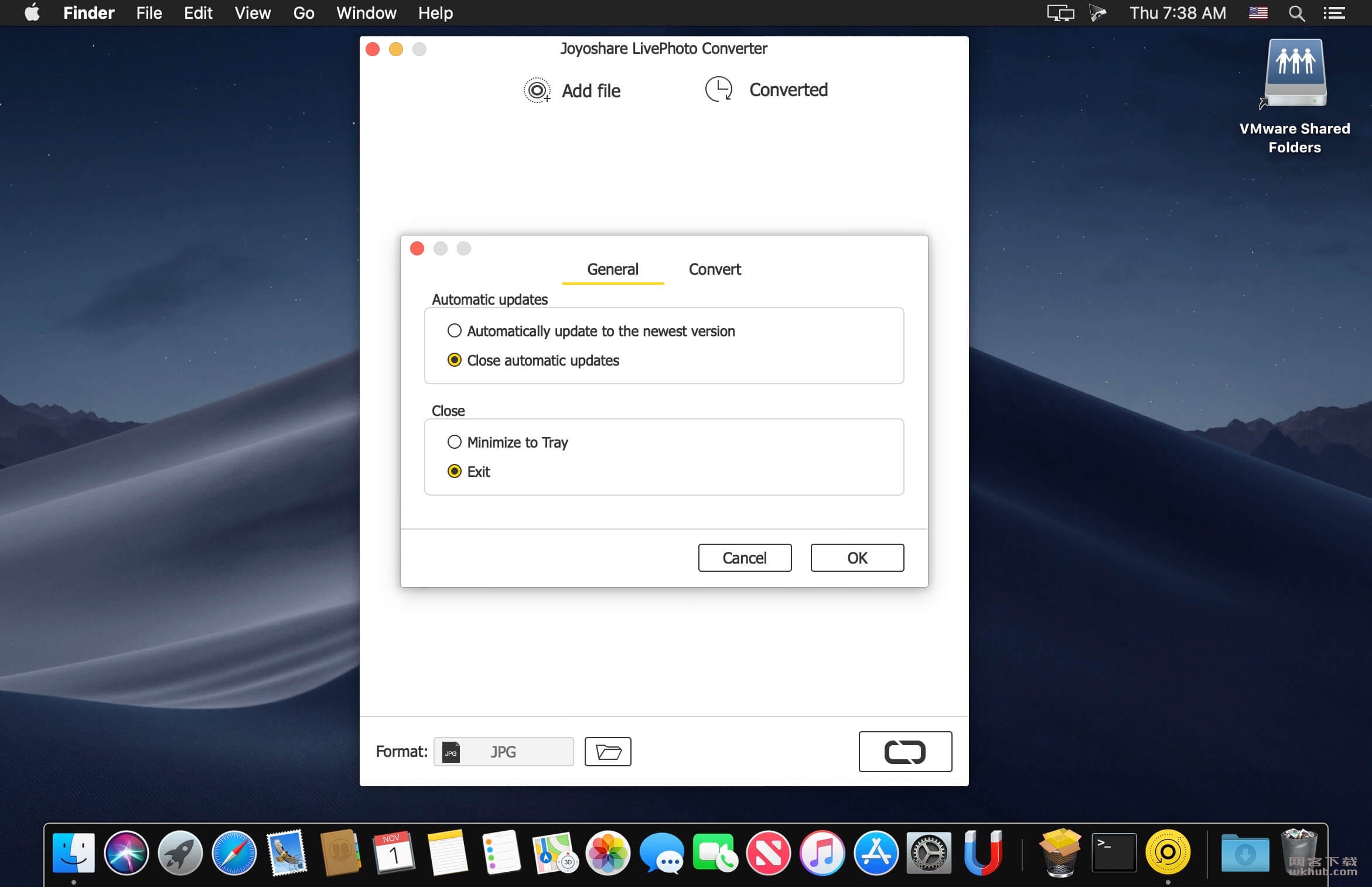Open Notes app in dock
1372x887 pixels.
point(448,852)
